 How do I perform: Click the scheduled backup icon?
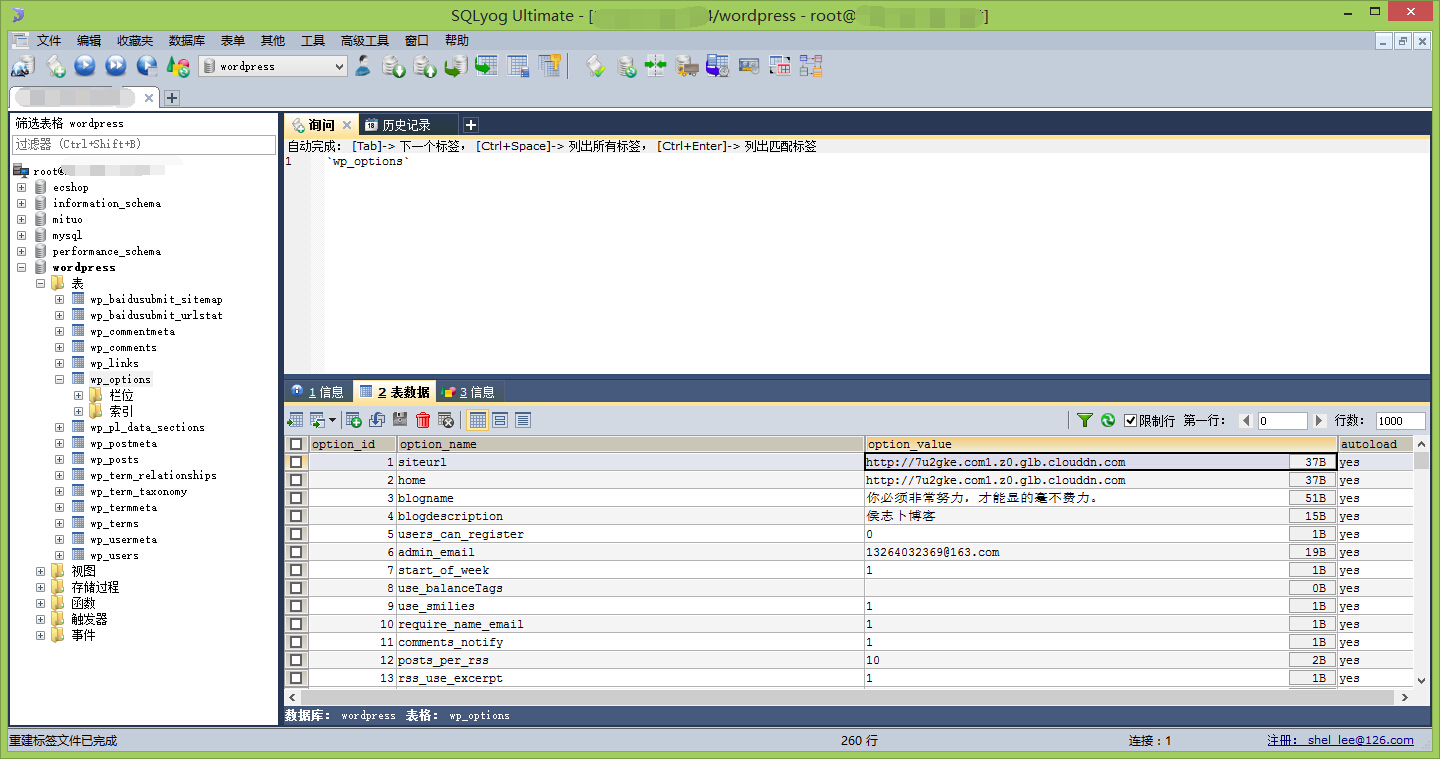718,66
